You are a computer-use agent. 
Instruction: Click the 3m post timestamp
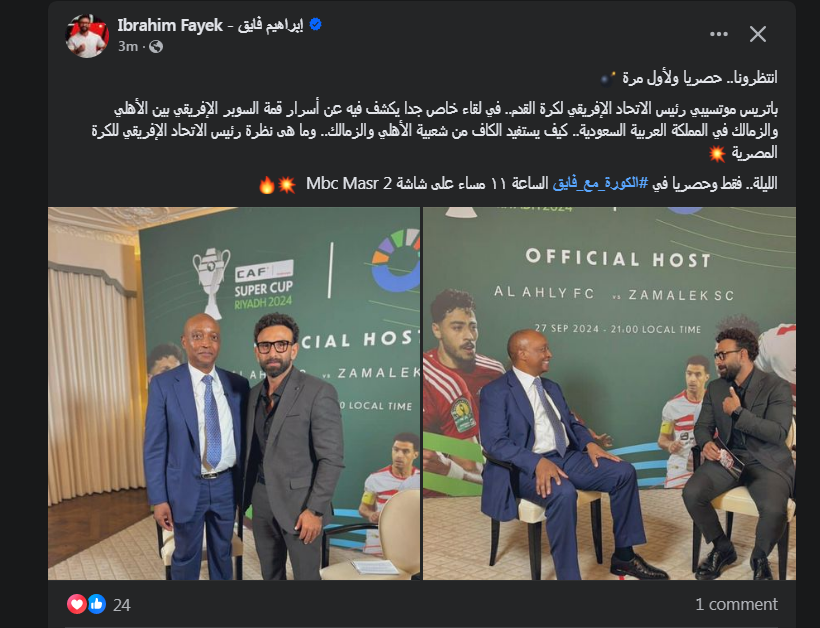128,47
